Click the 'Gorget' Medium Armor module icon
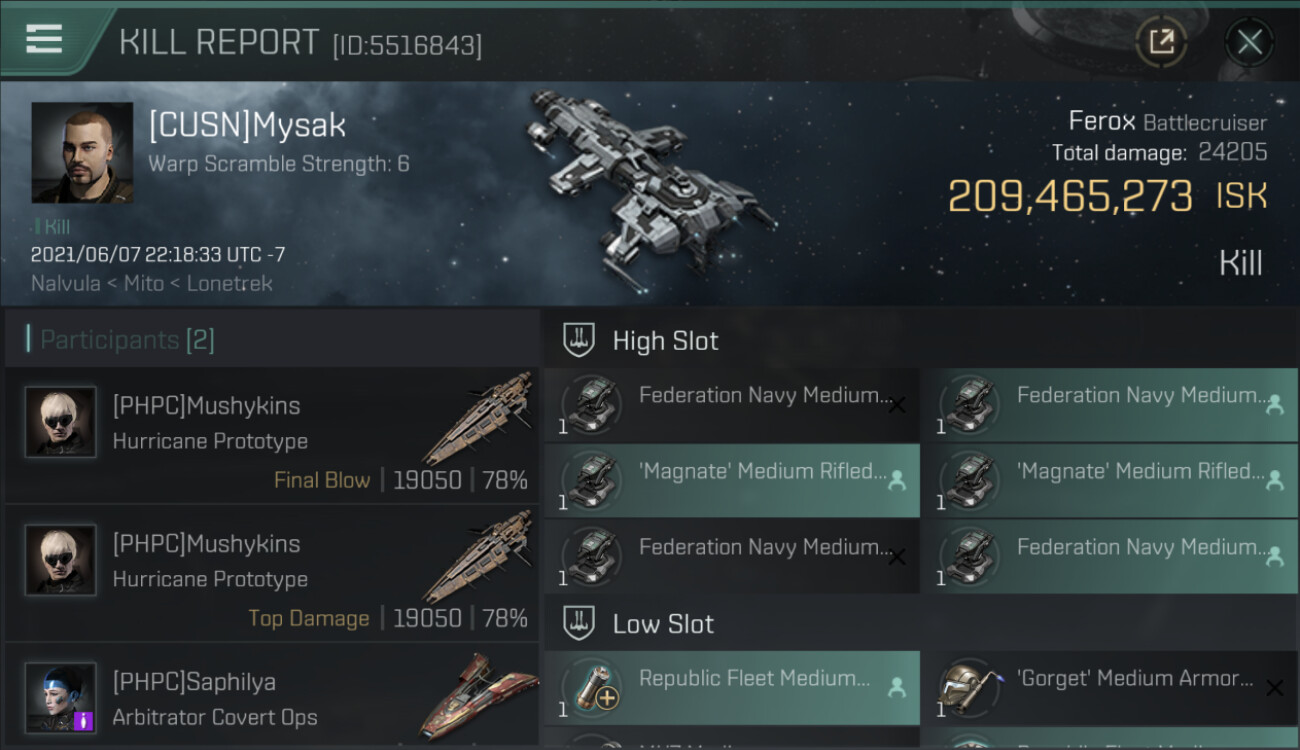This screenshot has width=1300, height=750. (x=969, y=688)
